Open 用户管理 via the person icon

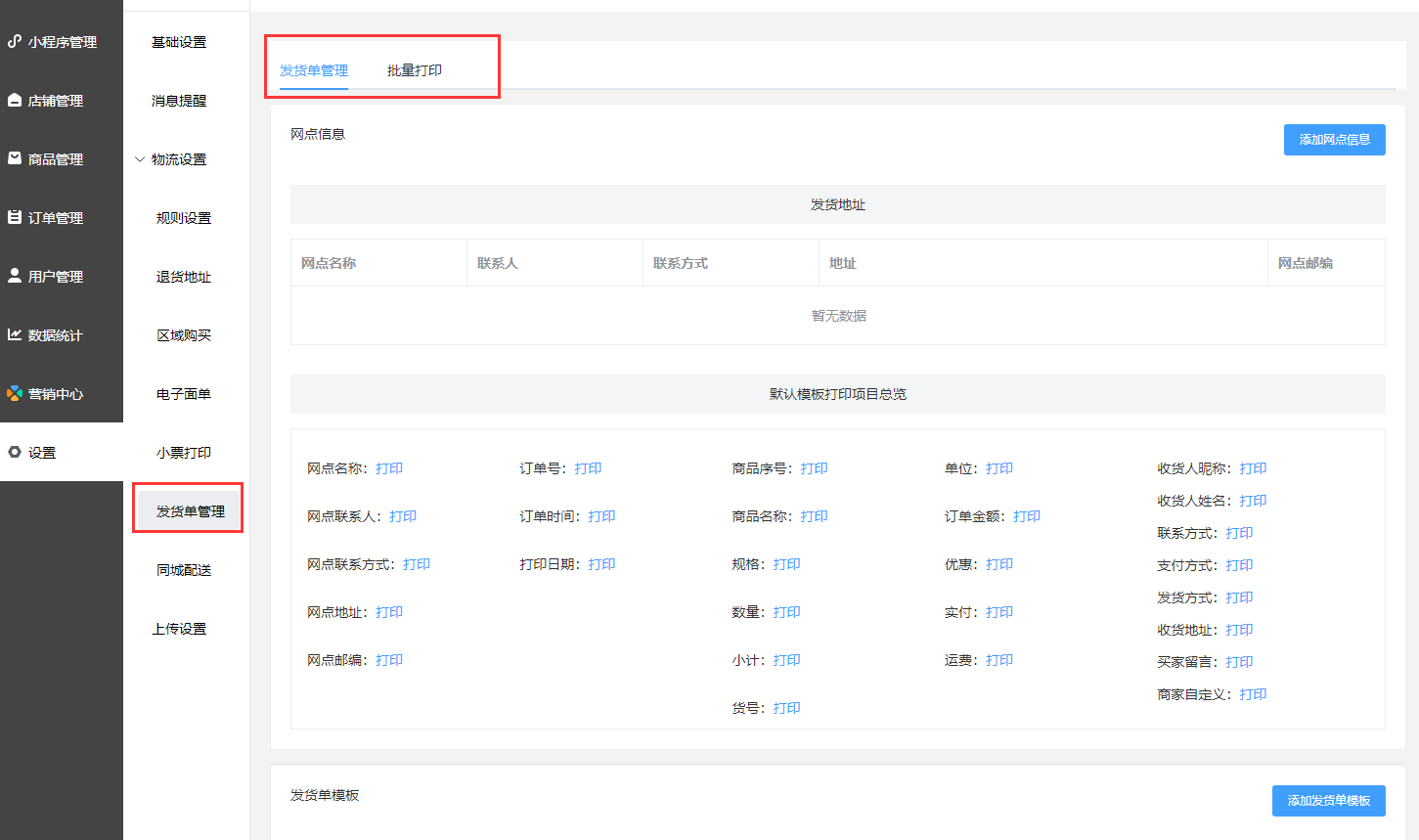[15, 276]
